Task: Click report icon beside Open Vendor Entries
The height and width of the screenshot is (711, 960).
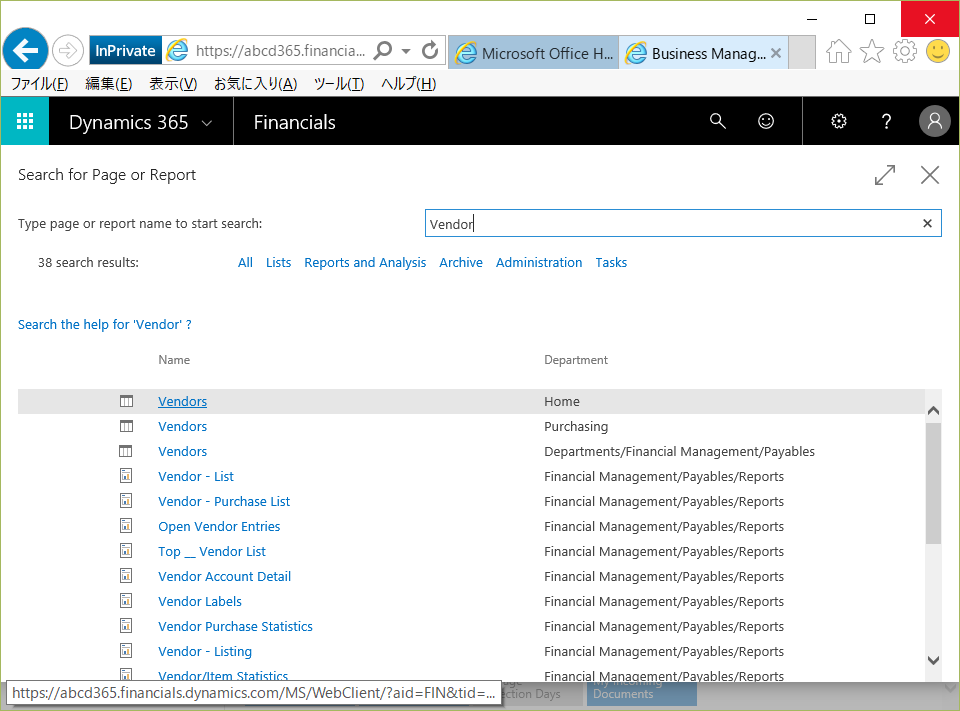Action: click(126, 526)
